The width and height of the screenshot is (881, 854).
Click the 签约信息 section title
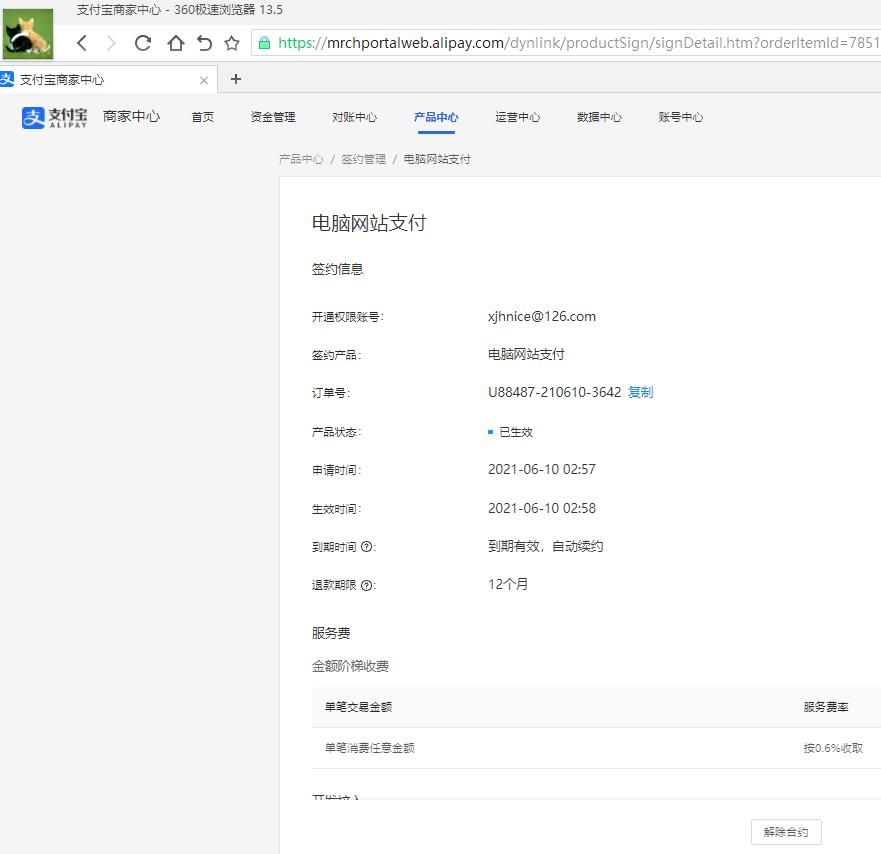337,269
